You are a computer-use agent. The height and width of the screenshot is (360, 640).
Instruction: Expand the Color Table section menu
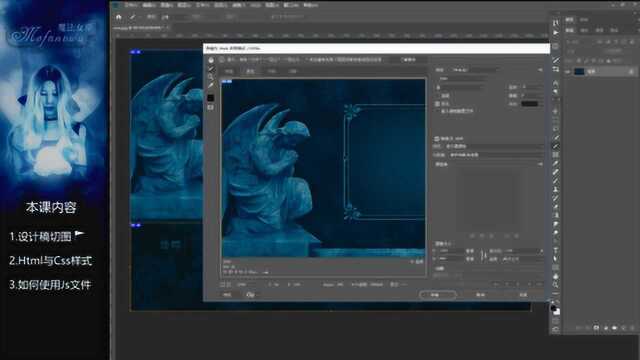tap(540, 164)
